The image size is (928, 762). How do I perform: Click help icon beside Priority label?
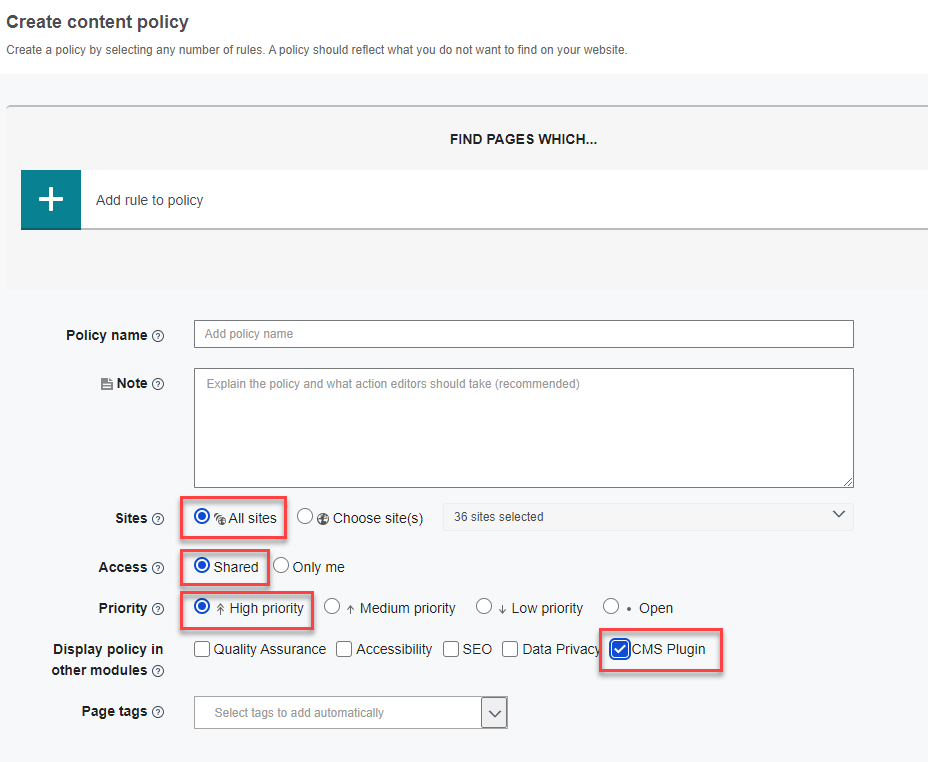pos(158,609)
